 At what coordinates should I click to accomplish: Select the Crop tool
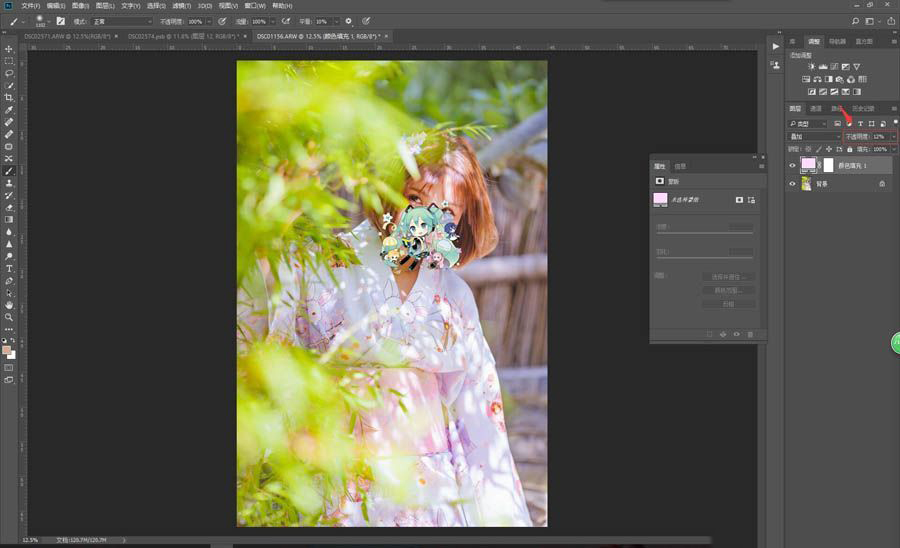[x=9, y=98]
